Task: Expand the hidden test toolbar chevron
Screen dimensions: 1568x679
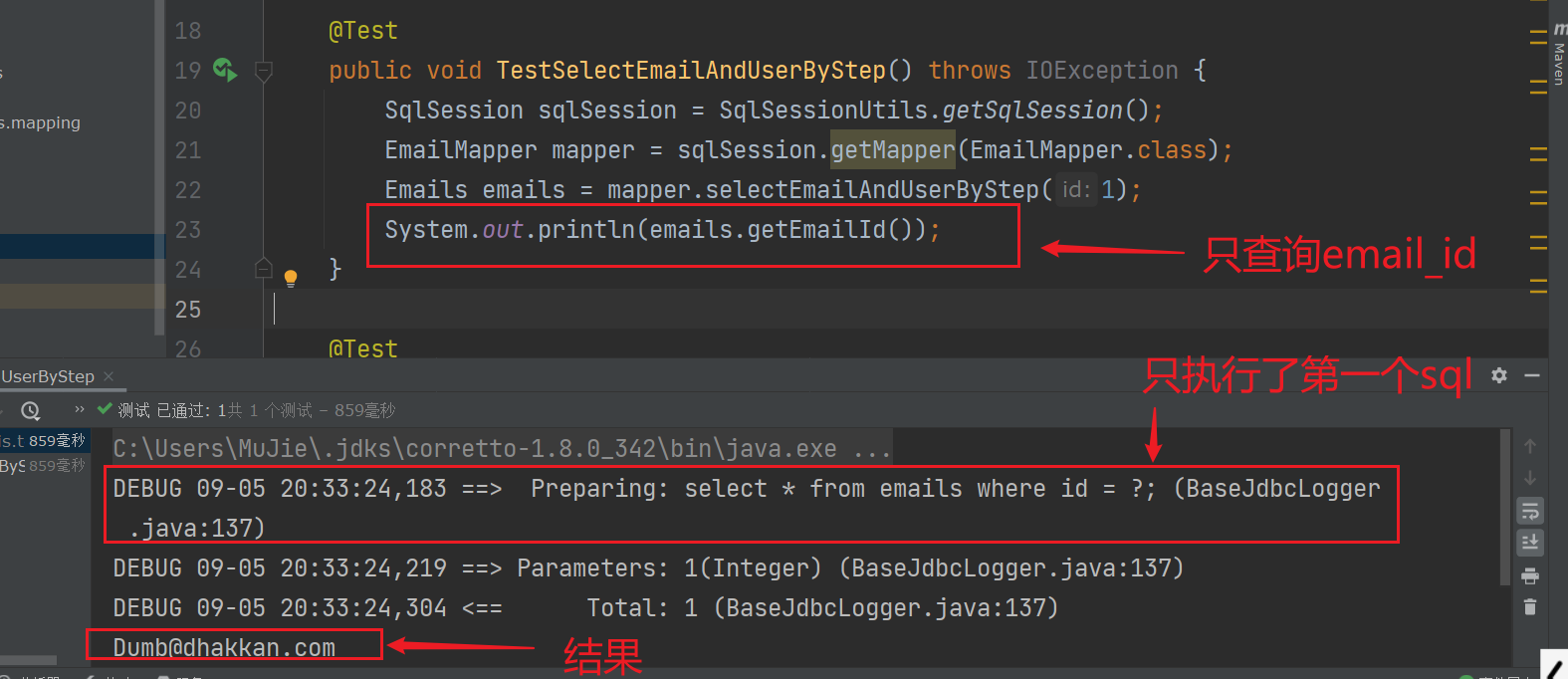Action: tap(80, 409)
